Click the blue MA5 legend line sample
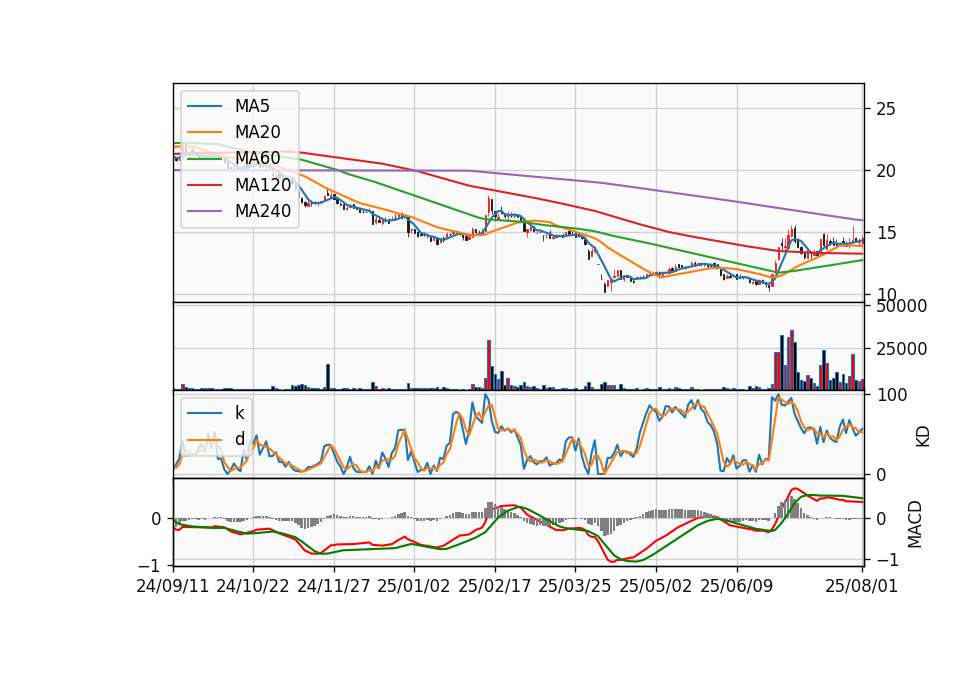960x690 pixels. 204,106
